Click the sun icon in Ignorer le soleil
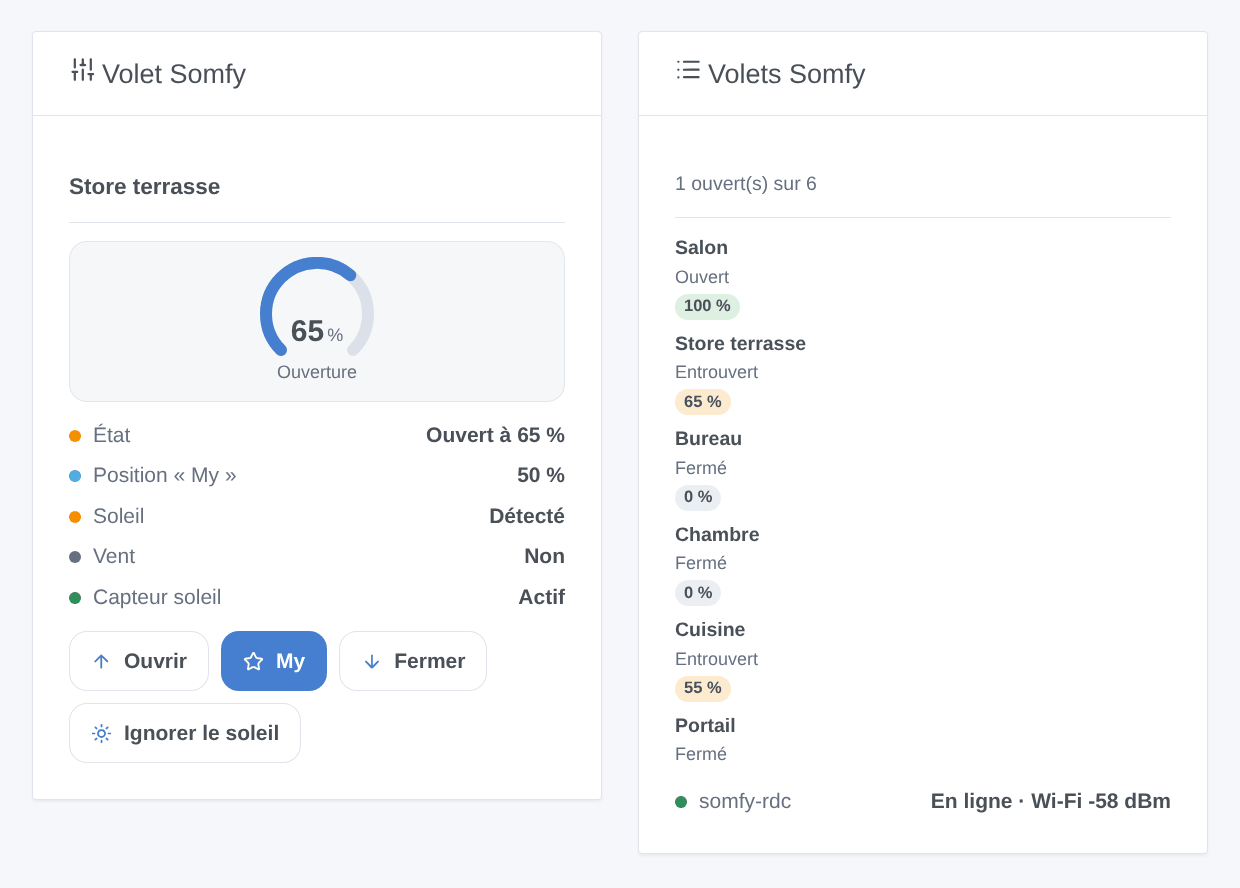This screenshot has height=888, width=1240. click(101, 733)
